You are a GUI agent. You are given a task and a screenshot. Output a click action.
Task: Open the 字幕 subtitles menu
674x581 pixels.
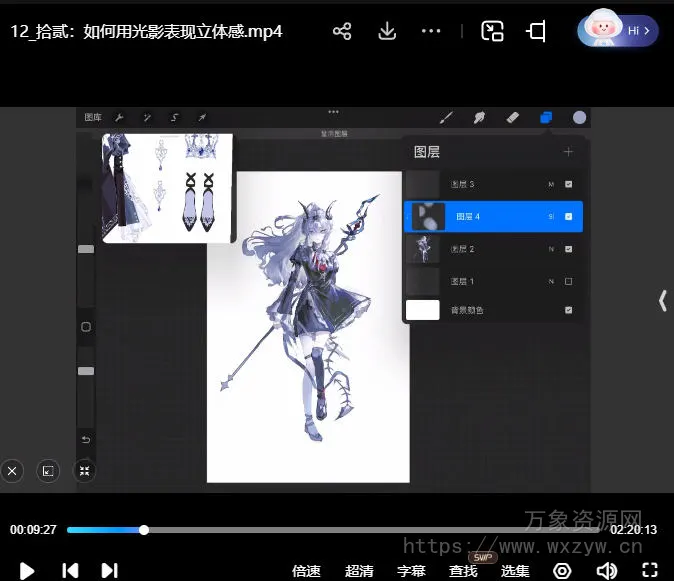pos(411,571)
